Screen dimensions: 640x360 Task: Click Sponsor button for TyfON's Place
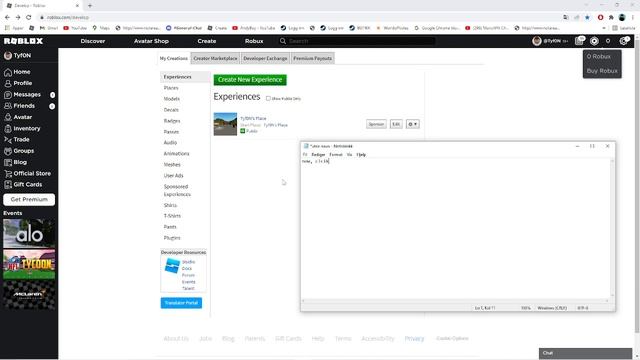376,124
